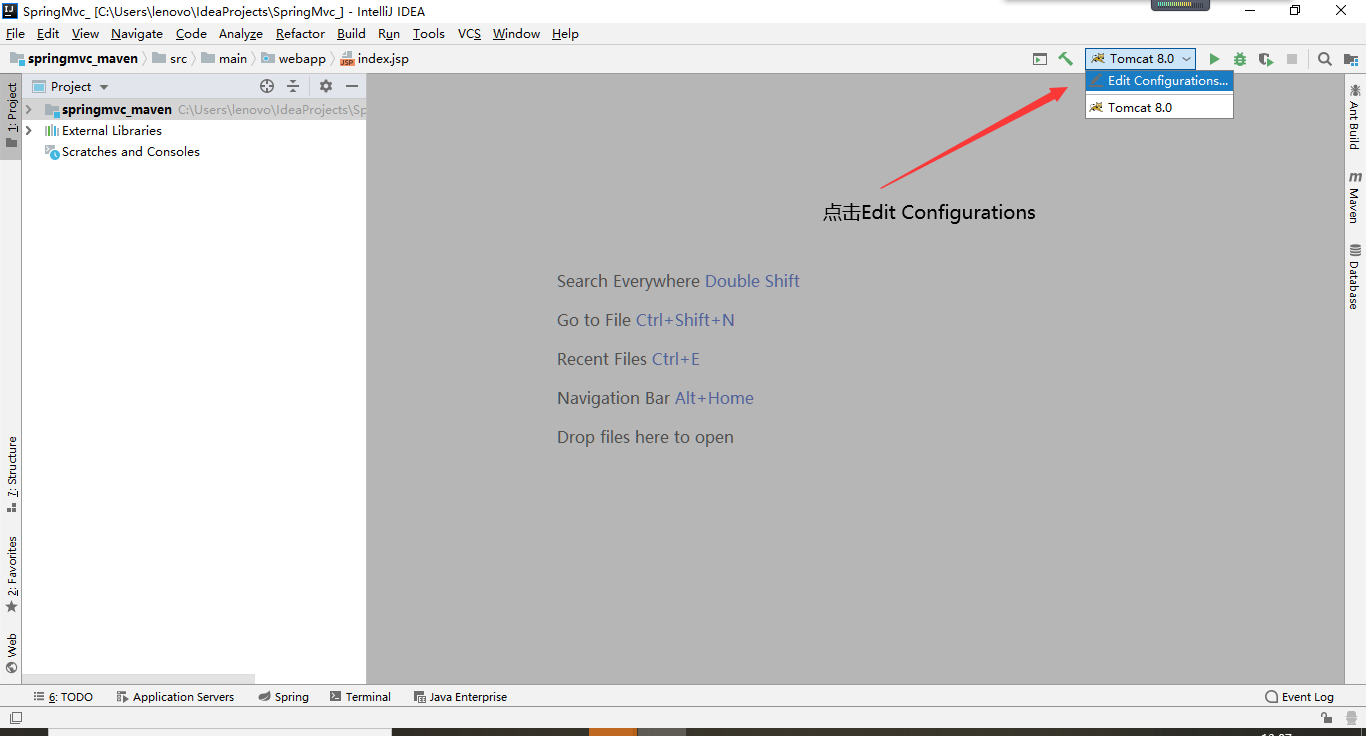Click springmvc_maven in the navigation bar

tap(75, 59)
